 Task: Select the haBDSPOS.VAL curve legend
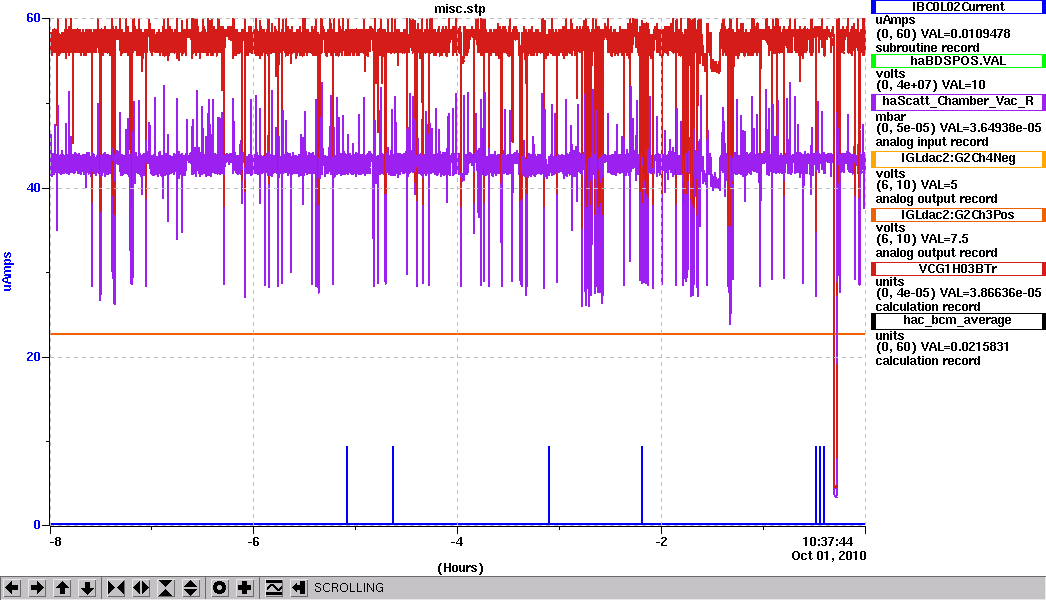pos(958,61)
